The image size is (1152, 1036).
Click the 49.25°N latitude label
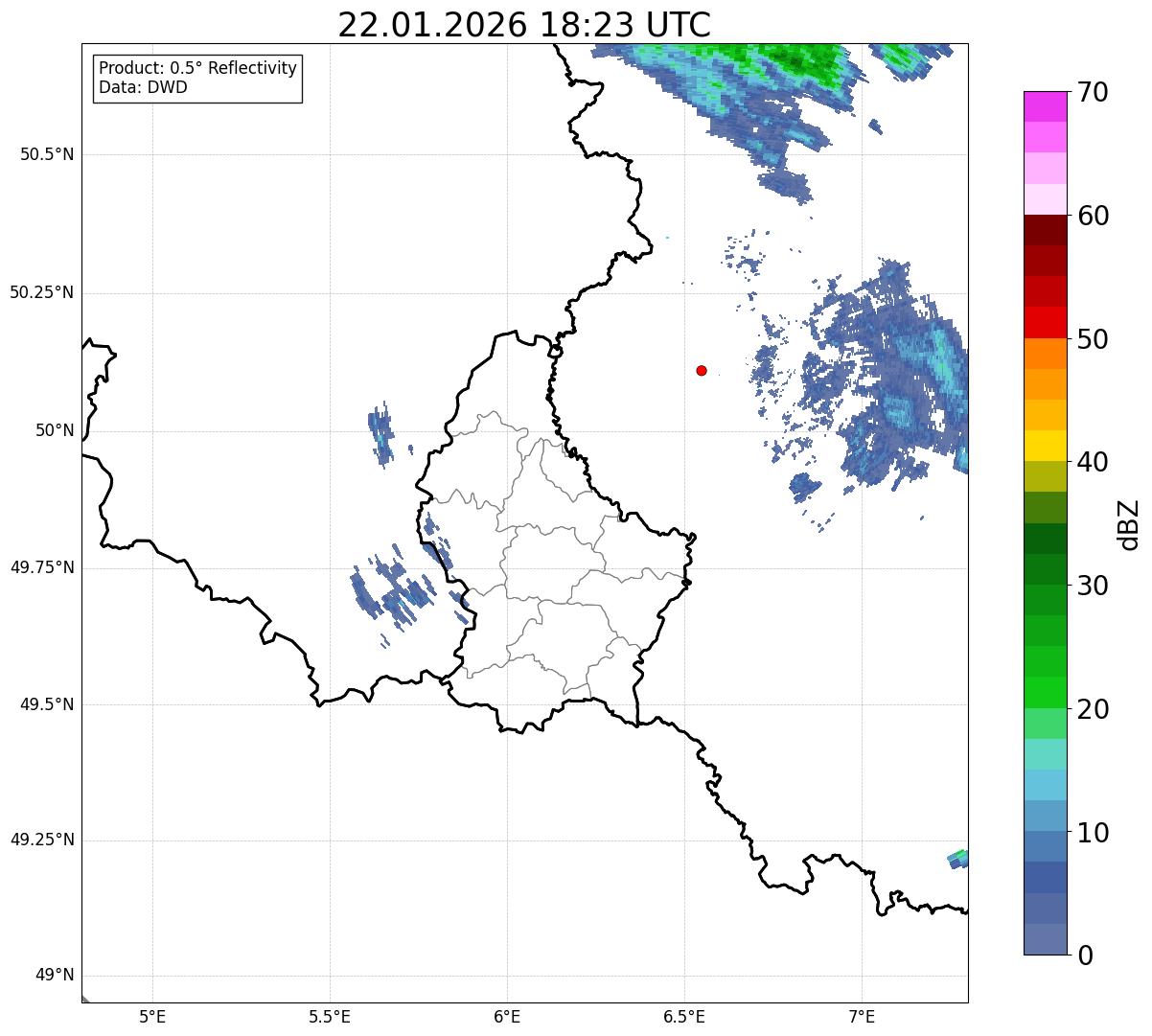(x=42, y=840)
